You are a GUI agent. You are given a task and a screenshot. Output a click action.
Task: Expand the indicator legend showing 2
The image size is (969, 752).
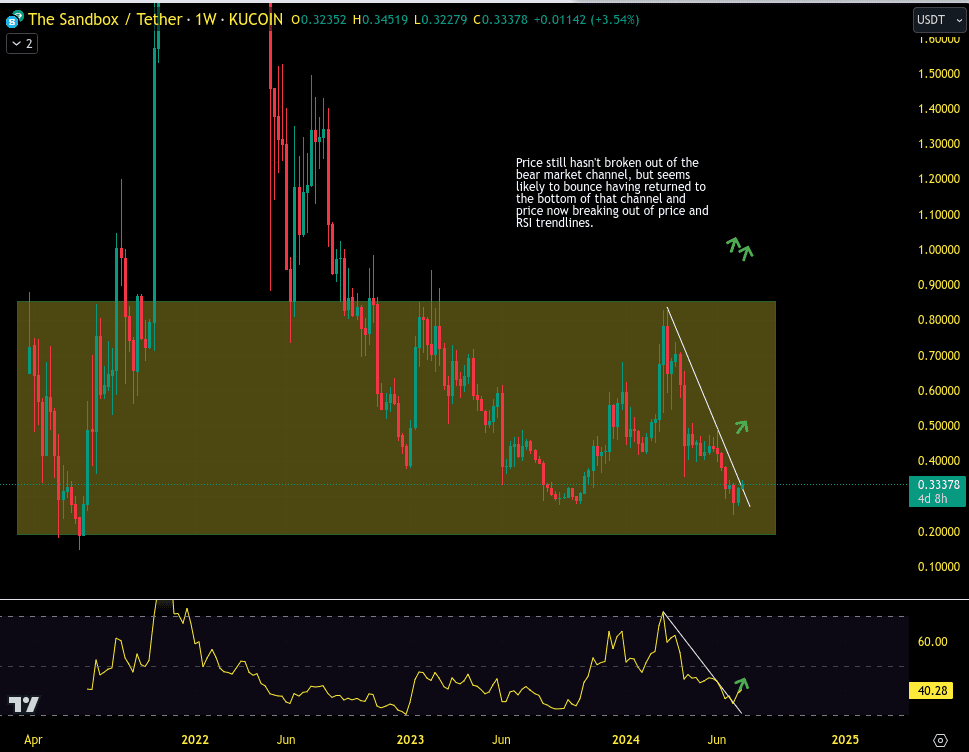point(22,44)
